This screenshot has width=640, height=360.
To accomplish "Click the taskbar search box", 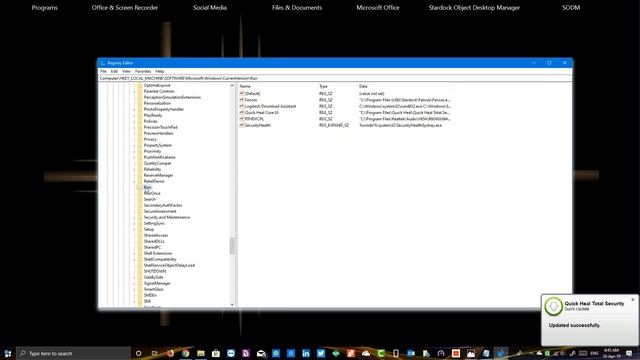I will 73,353.
